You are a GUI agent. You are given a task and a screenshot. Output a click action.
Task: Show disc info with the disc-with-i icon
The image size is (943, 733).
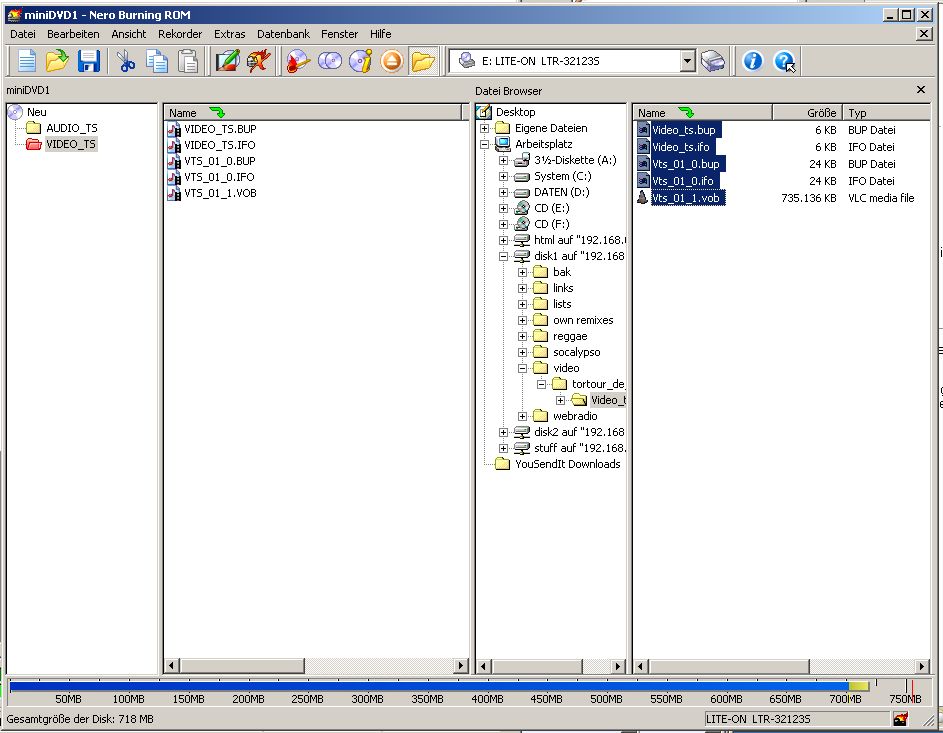pos(361,61)
